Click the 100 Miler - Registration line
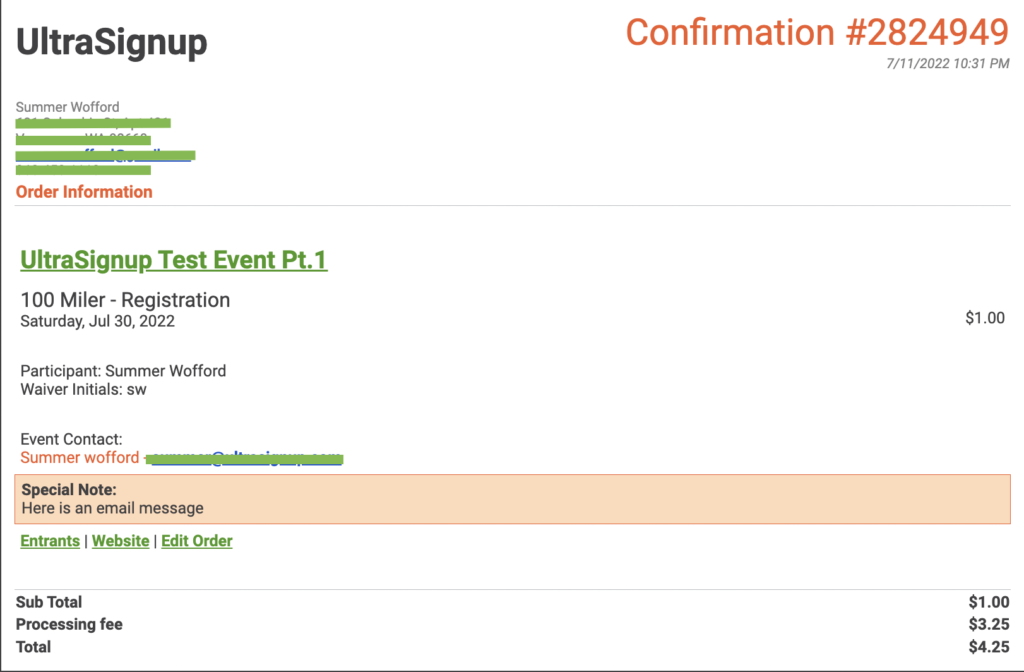The width and height of the screenshot is (1024, 672). click(125, 300)
